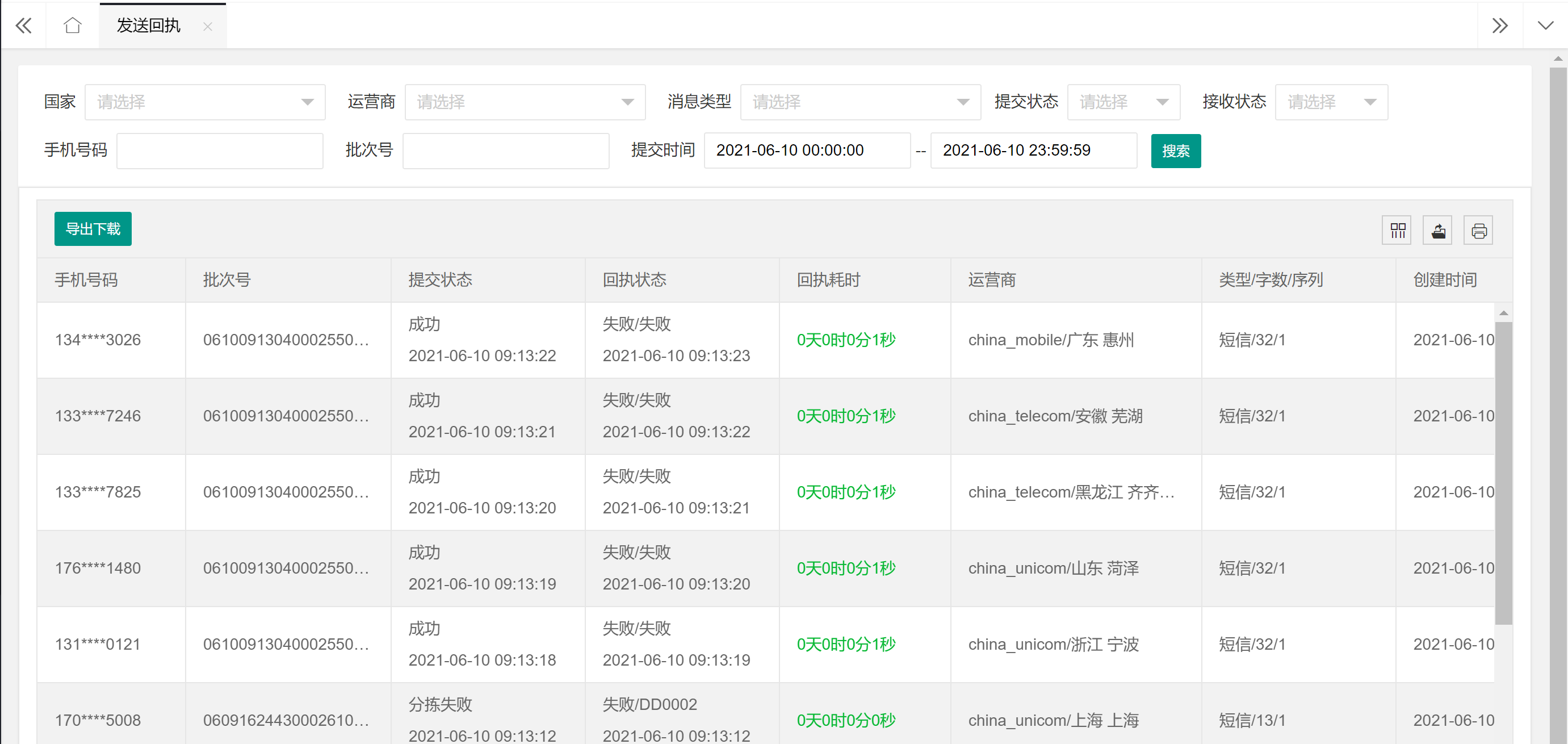
Task: Click receipt time 2021-06-10 09:13:23
Action: pos(676,356)
